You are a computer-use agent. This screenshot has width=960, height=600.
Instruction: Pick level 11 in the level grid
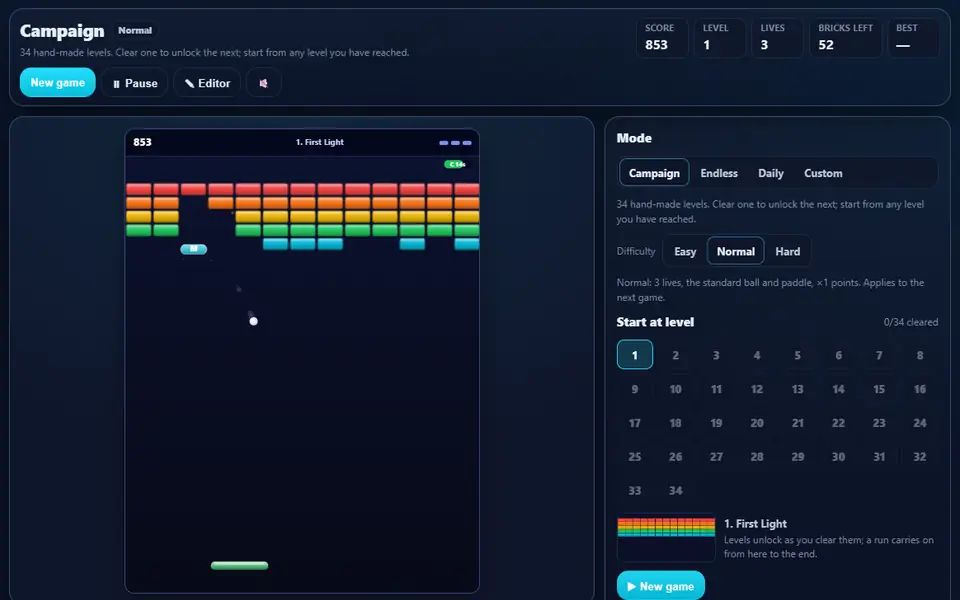click(716, 389)
